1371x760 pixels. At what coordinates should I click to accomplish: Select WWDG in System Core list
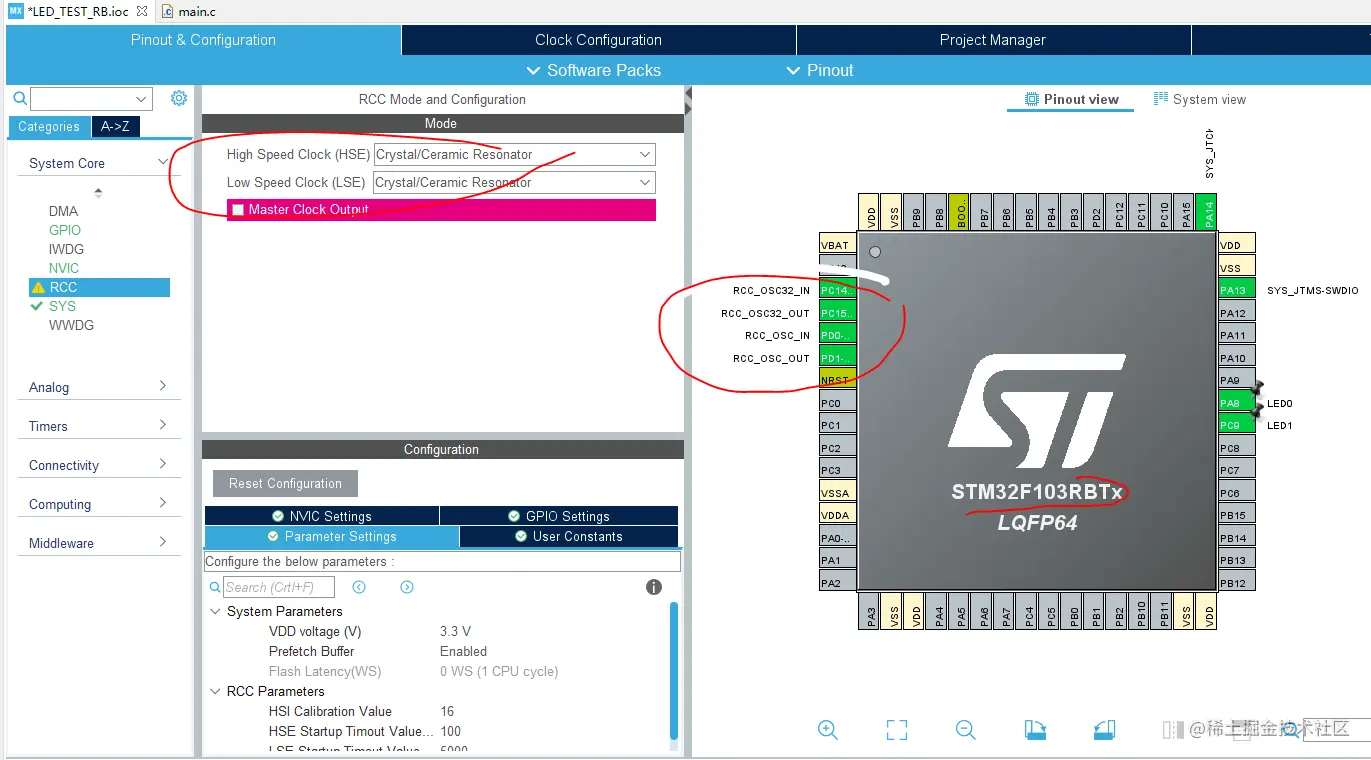pos(71,325)
